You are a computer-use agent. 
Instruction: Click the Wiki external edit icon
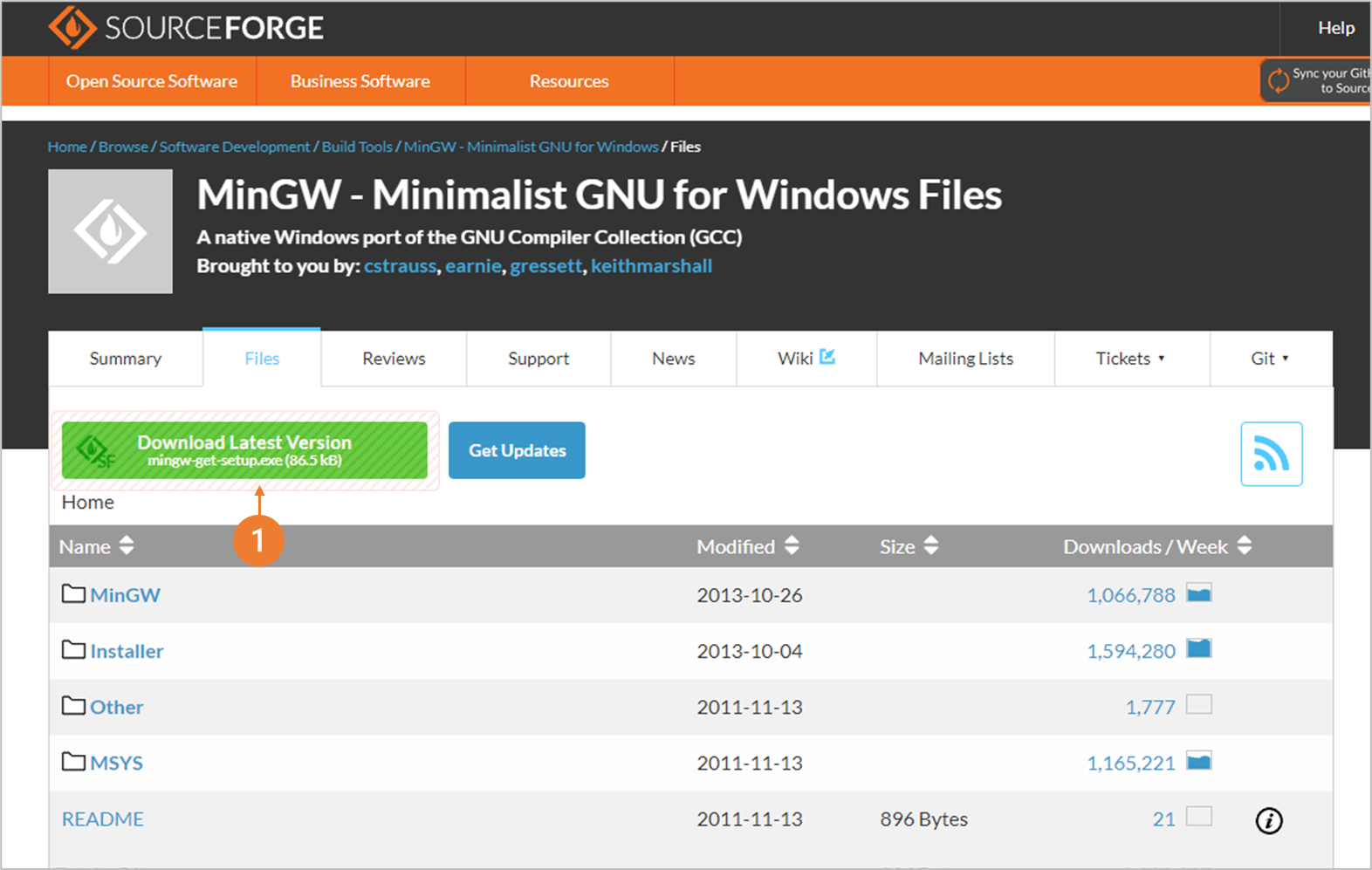[x=827, y=357]
